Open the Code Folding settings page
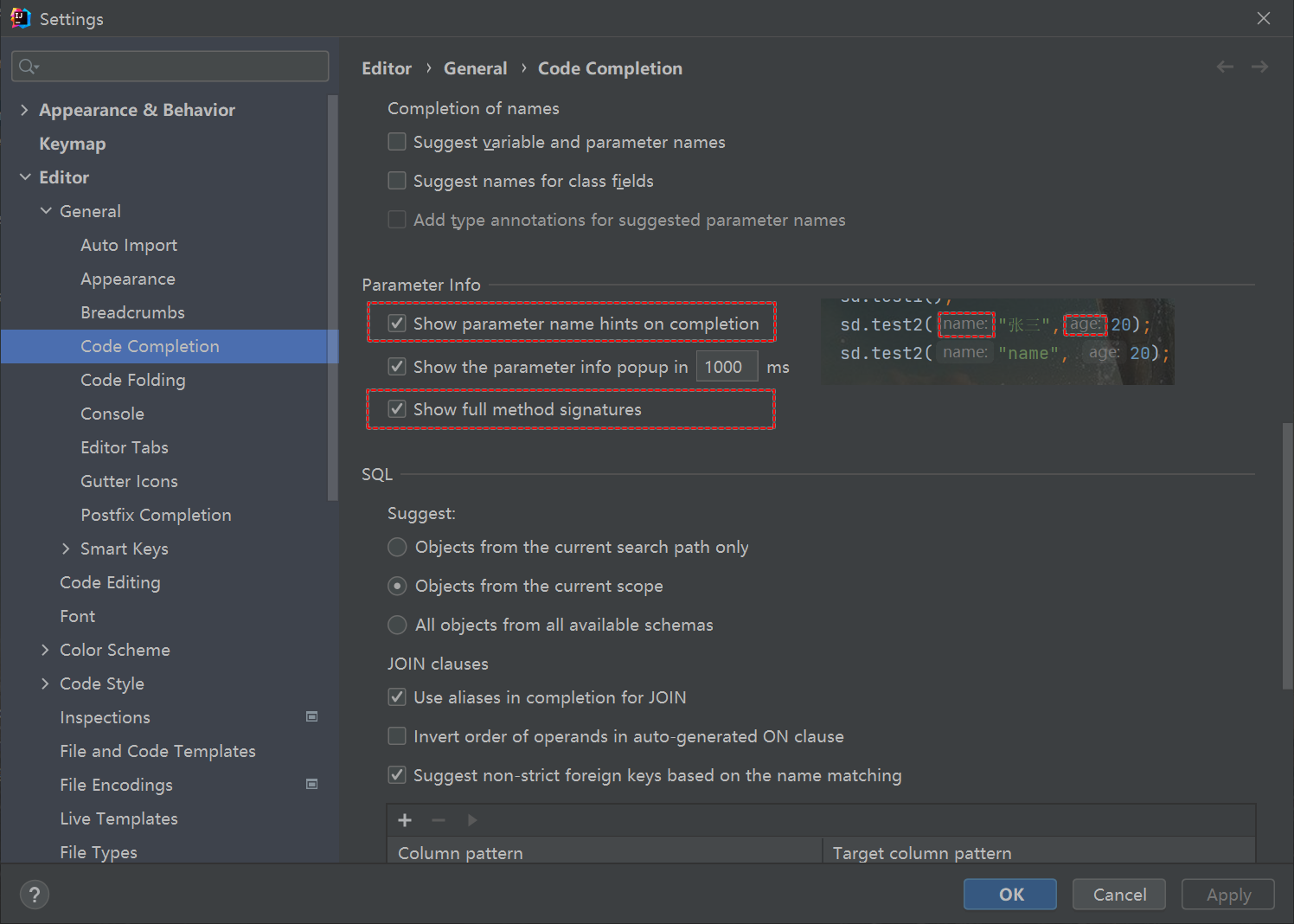Image resolution: width=1294 pixels, height=924 pixels. click(132, 380)
